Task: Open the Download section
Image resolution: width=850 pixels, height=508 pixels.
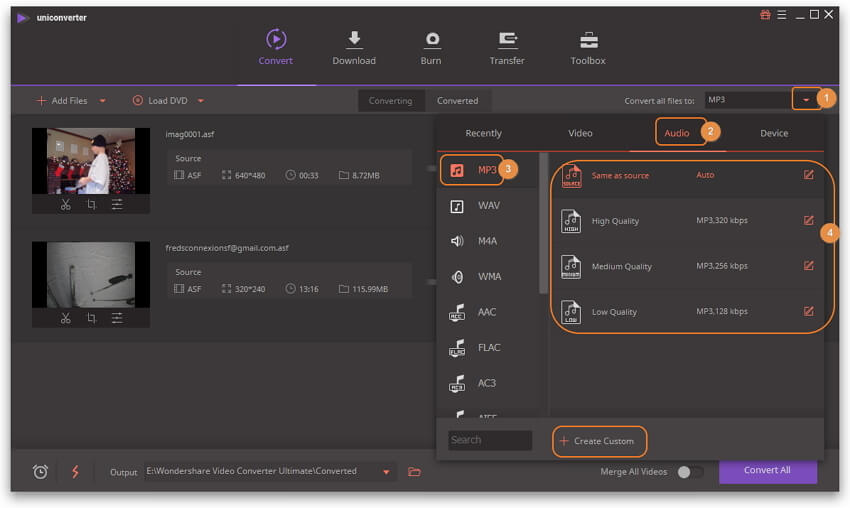Action: pos(354,48)
